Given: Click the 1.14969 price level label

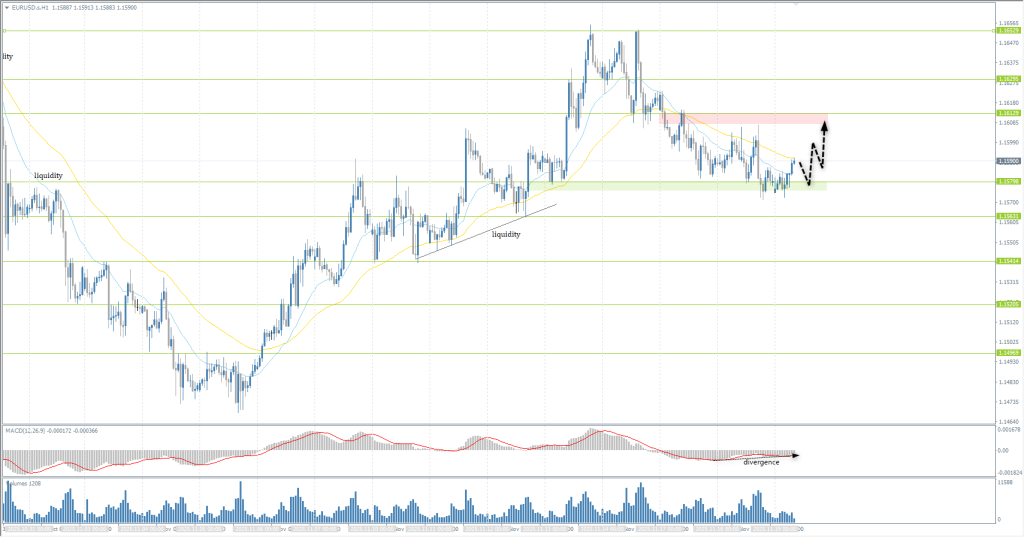Looking at the screenshot, I should [1007, 353].
